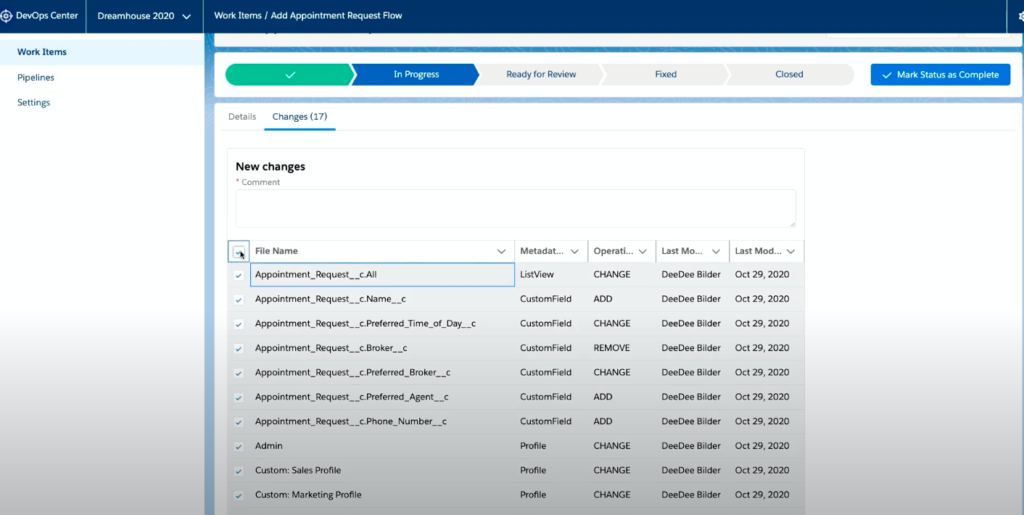Click the Custom: Sales Profile name cell
The width and height of the screenshot is (1024, 515).
point(382,471)
